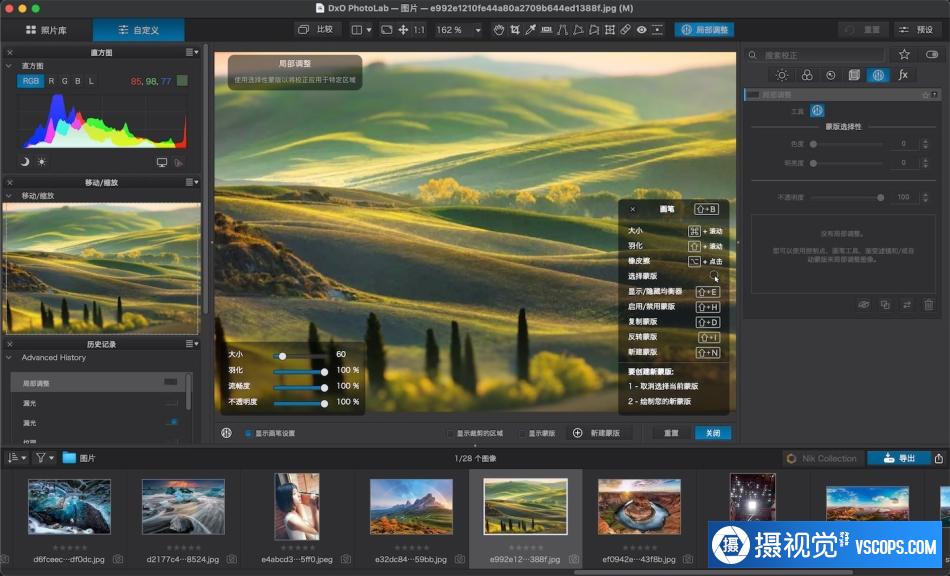This screenshot has height=576, width=950.
Task: Collapse the 移动/缩放 section chevron
Action: tap(9, 196)
